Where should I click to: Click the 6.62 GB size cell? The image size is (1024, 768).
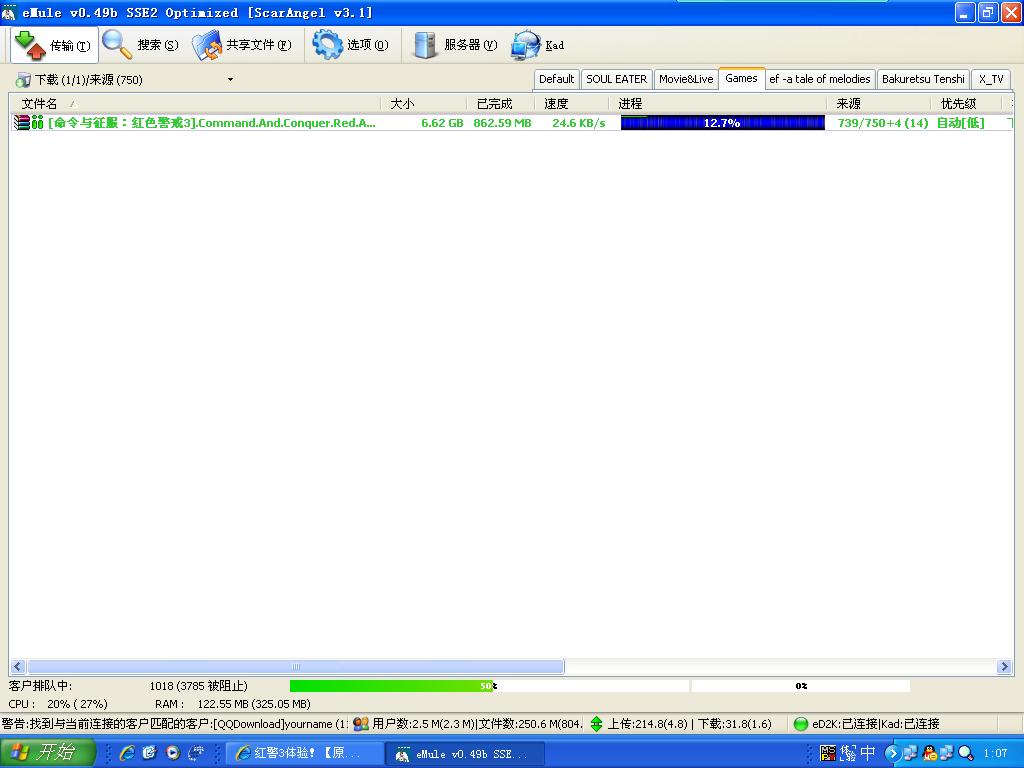tap(441, 123)
